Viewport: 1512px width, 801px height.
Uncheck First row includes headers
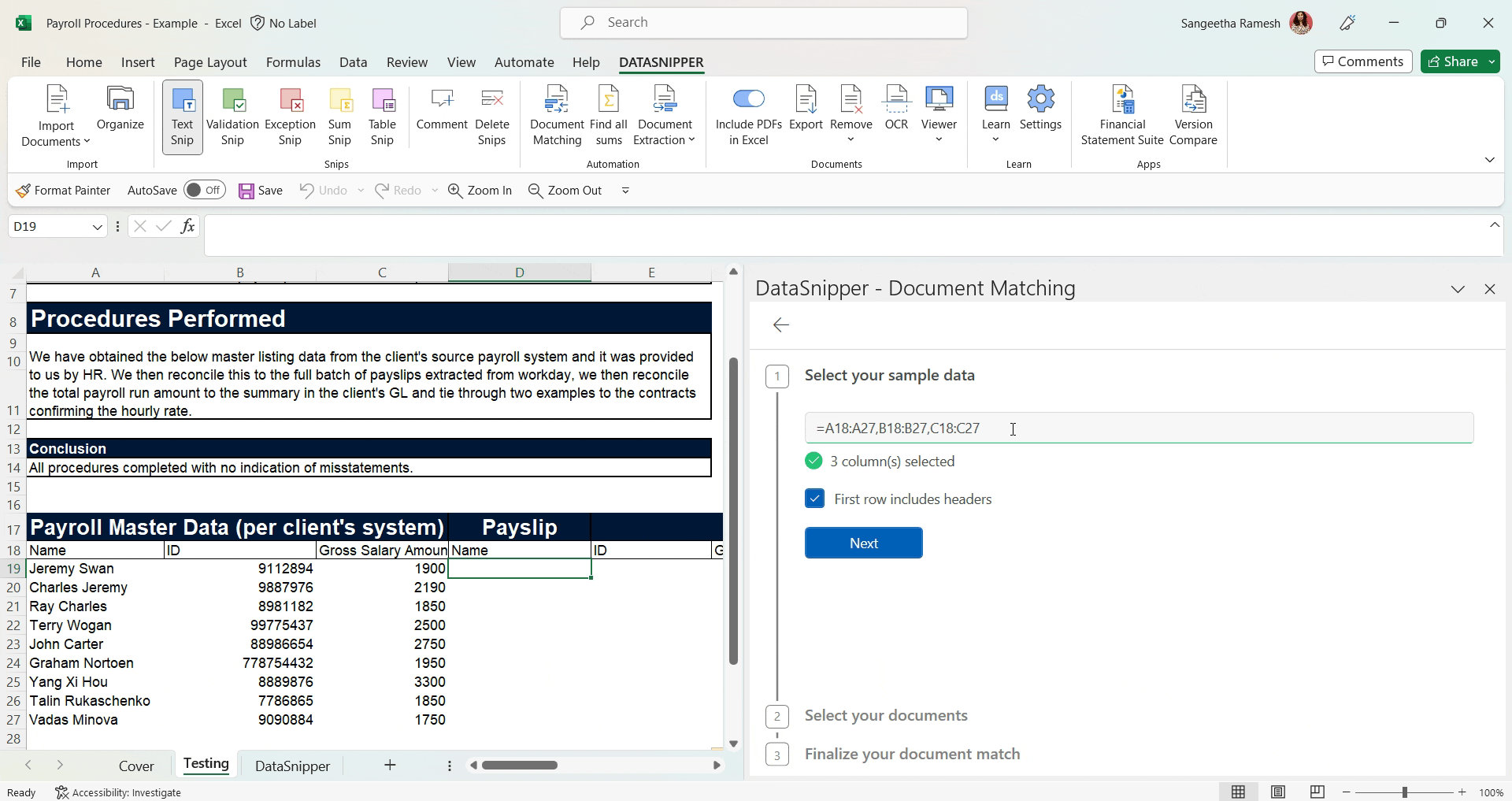(x=814, y=499)
